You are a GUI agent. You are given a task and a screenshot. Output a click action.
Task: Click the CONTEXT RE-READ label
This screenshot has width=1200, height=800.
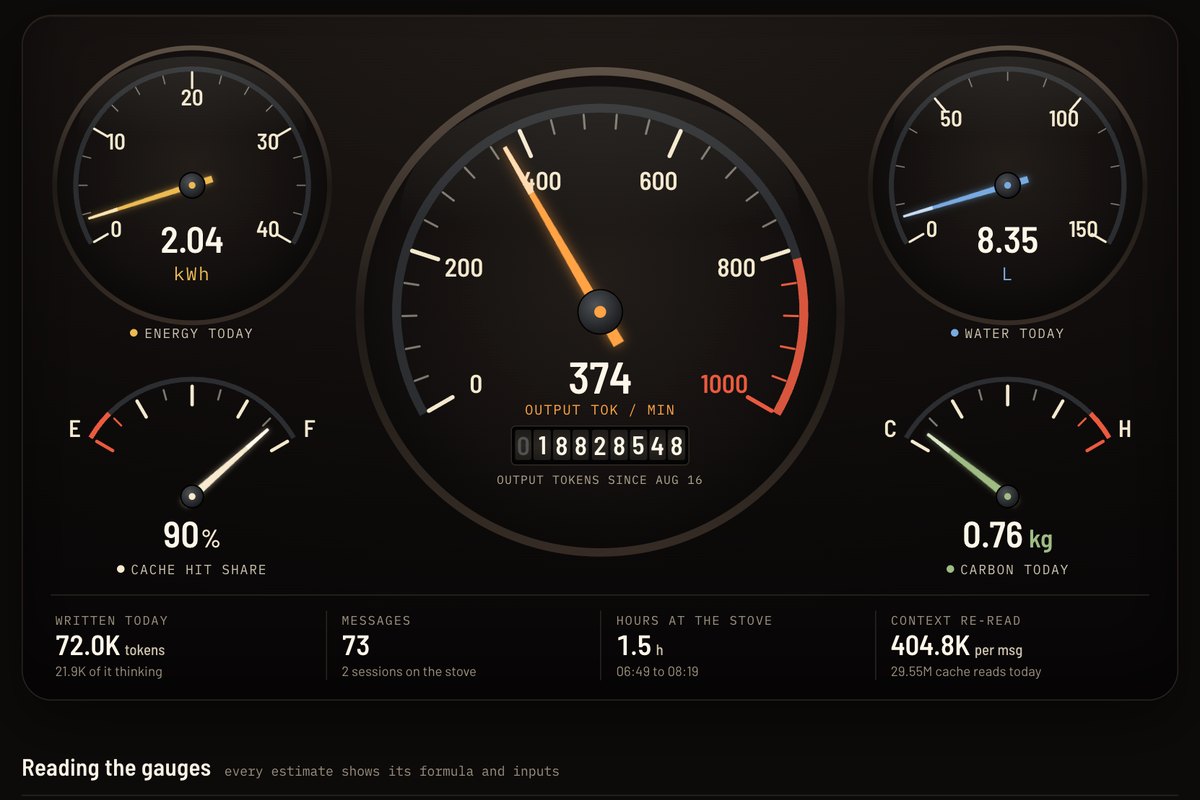tap(956, 620)
